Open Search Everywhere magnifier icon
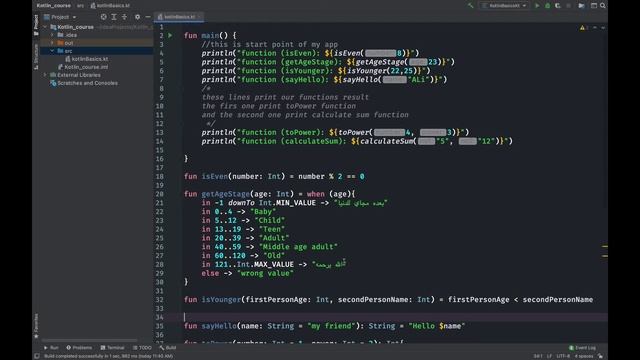The width and height of the screenshot is (640, 360). (603, 6)
